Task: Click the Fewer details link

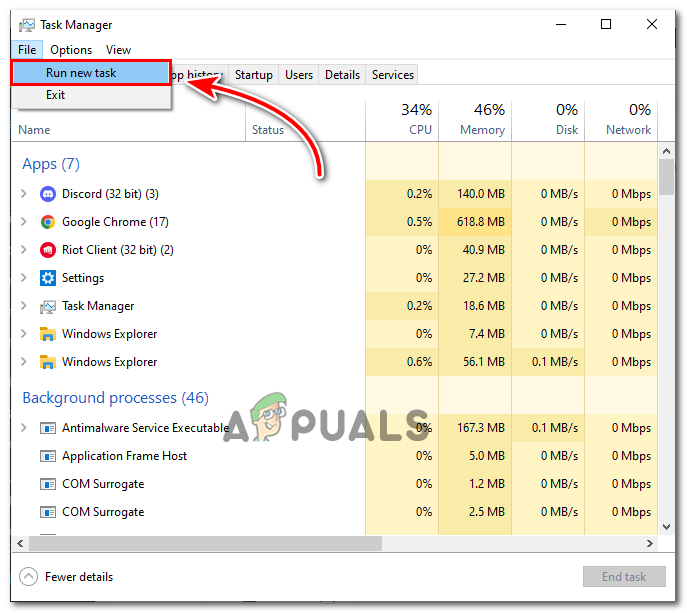Action: tap(79, 577)
